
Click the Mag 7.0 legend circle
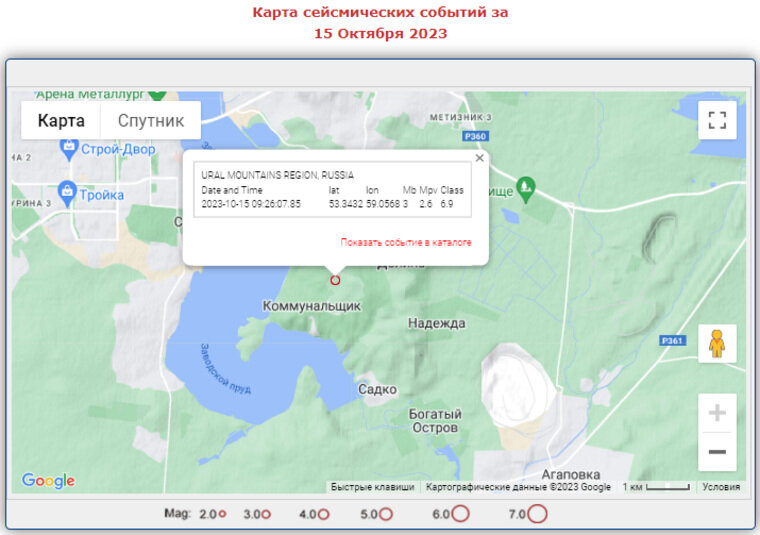click(x=537, y=514)
